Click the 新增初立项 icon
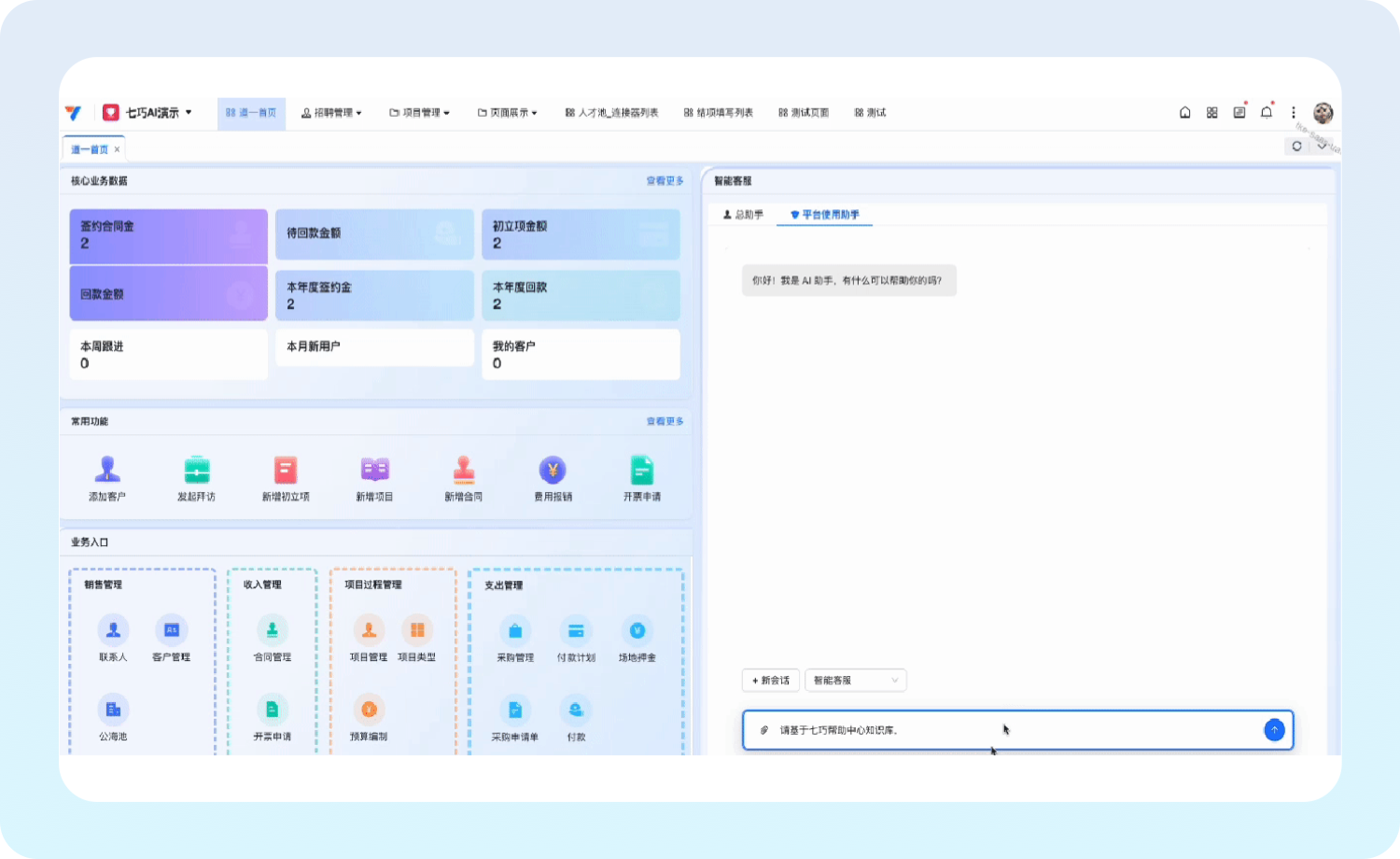The image size is (1400, 859). [286, 470]
